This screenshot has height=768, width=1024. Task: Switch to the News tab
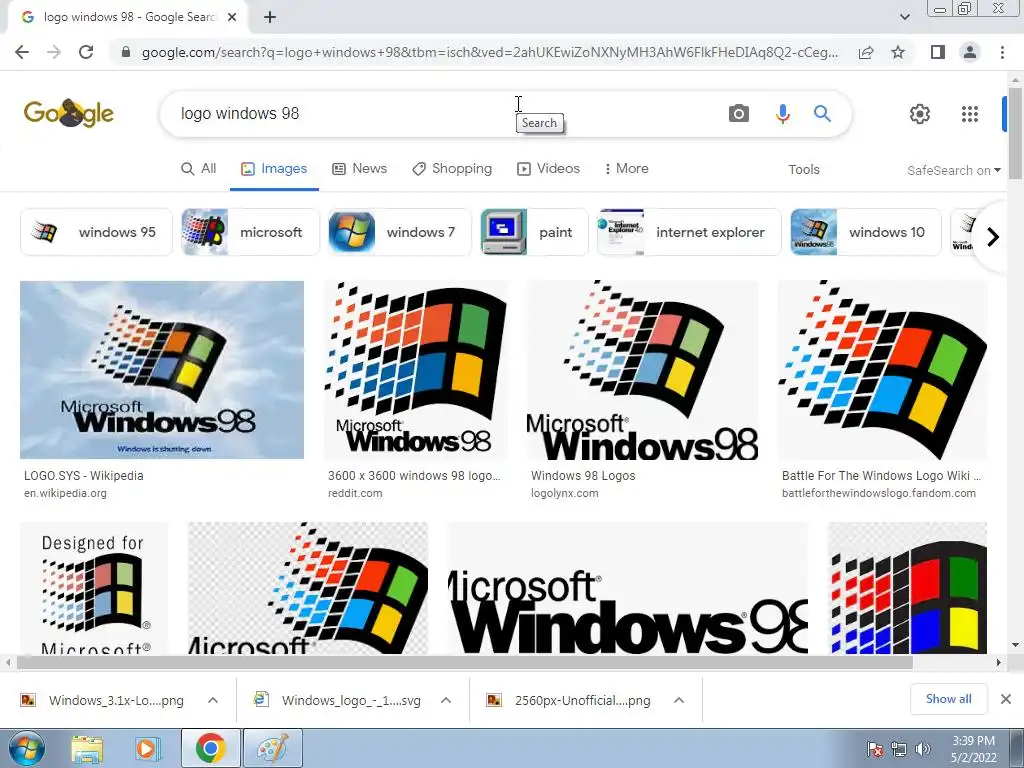tap(359, 168)
